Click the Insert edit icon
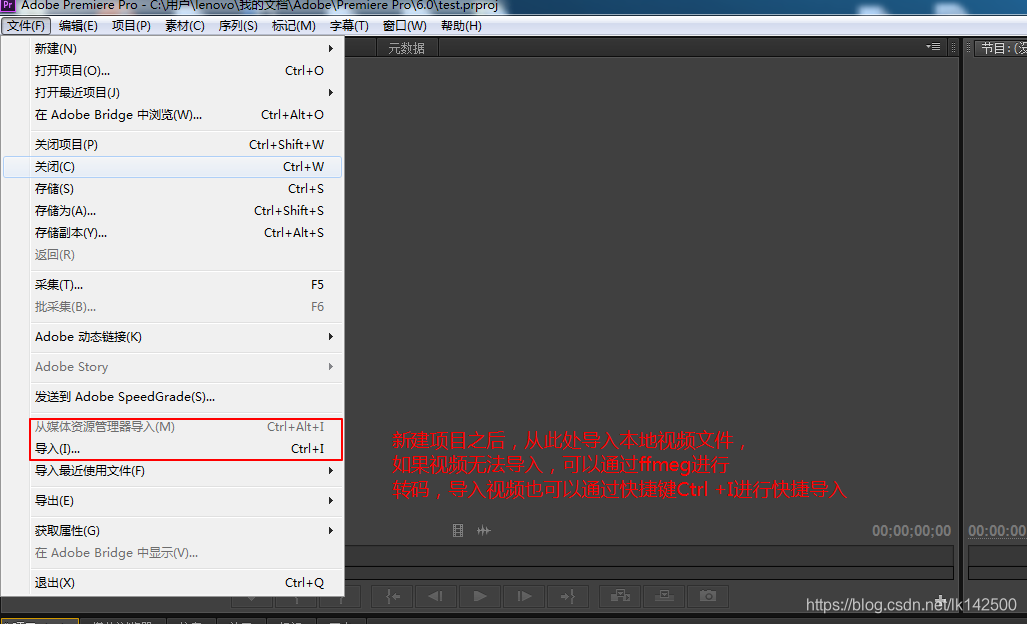Image resolution: width=1027 pixels, height=624 pixels. click(620, 596)
